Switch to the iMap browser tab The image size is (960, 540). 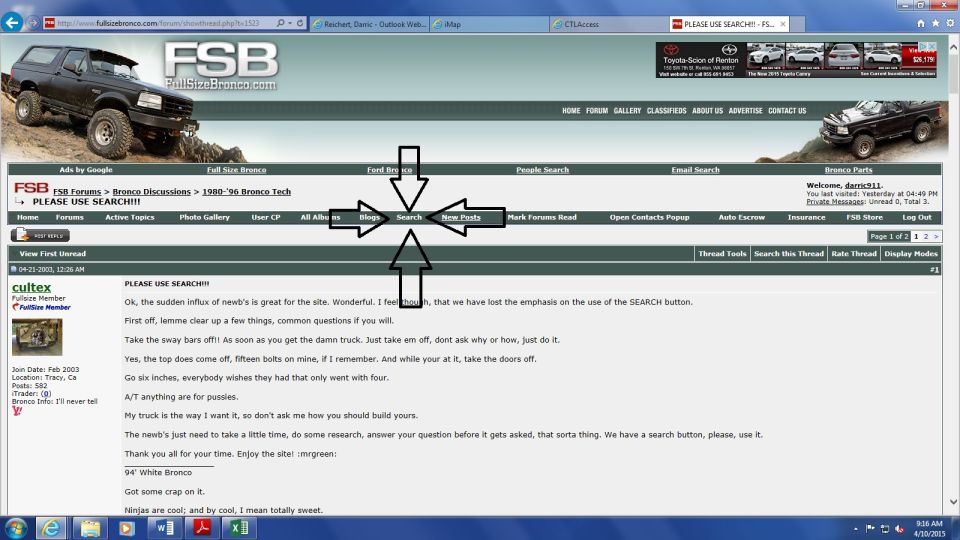(x=489, y=24)
